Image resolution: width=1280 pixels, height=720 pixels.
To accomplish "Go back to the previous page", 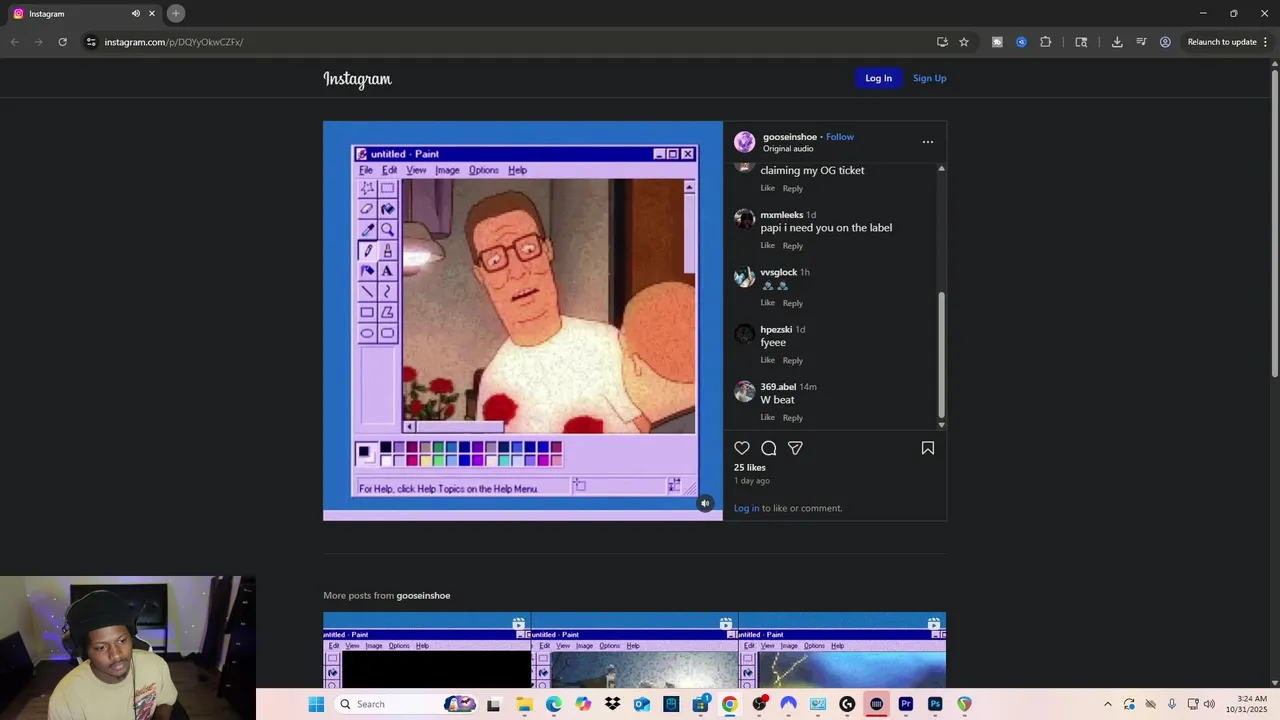I will (14, 42).
